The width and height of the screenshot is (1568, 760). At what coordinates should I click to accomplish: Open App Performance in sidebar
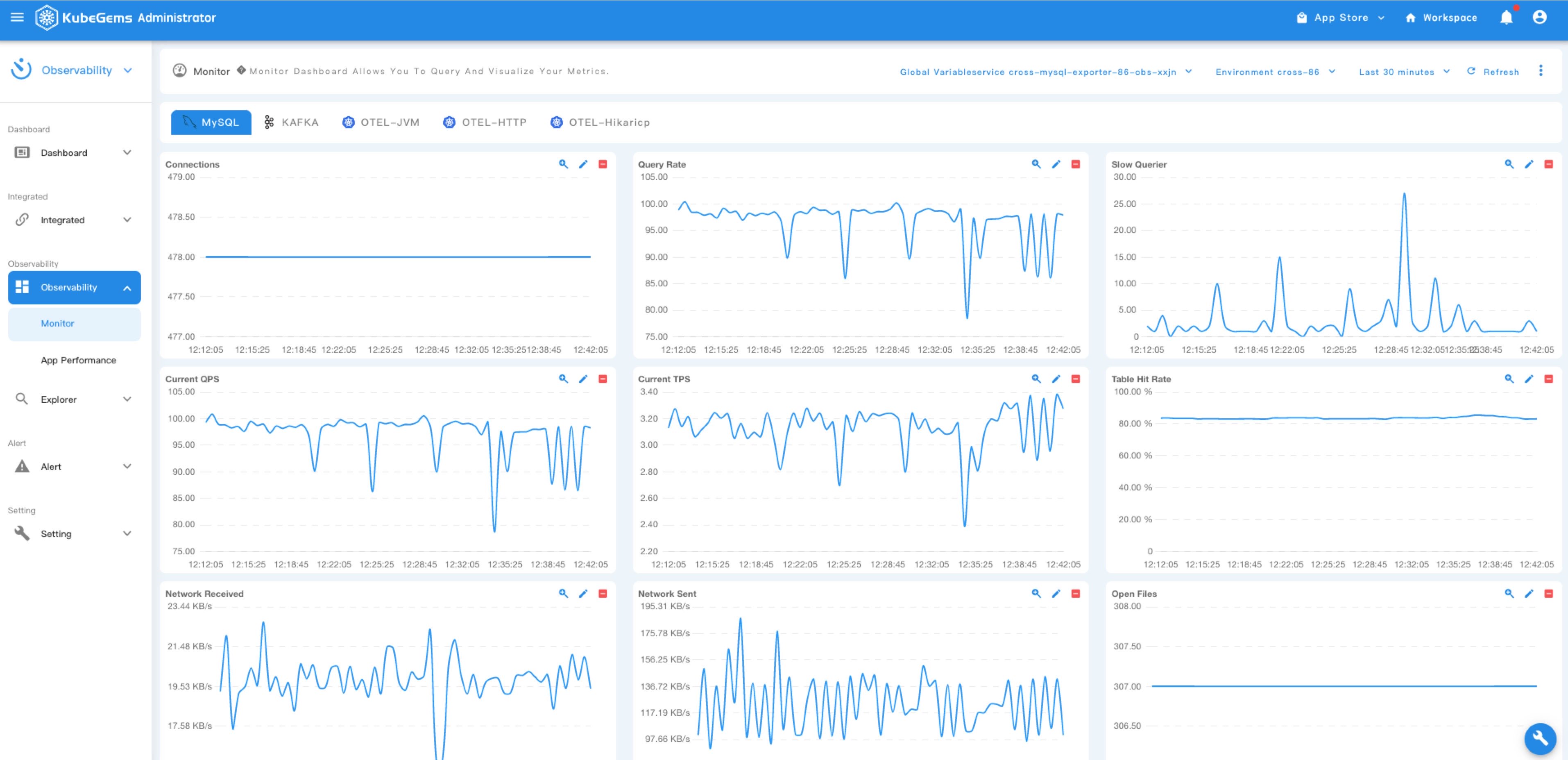pos(78,361)
